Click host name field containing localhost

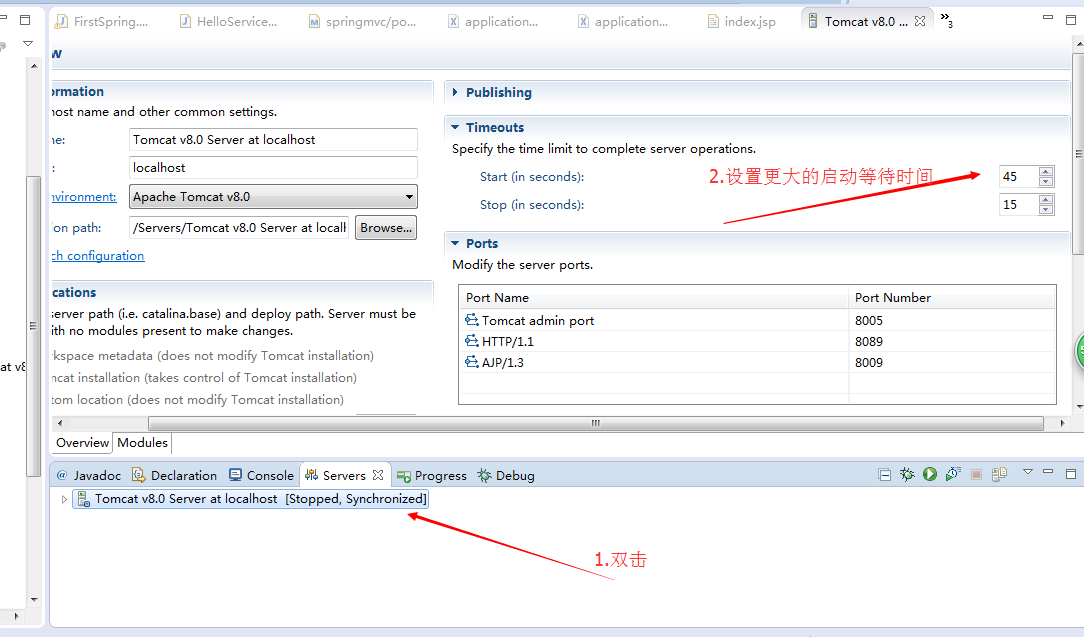click(x=273, y=168)
